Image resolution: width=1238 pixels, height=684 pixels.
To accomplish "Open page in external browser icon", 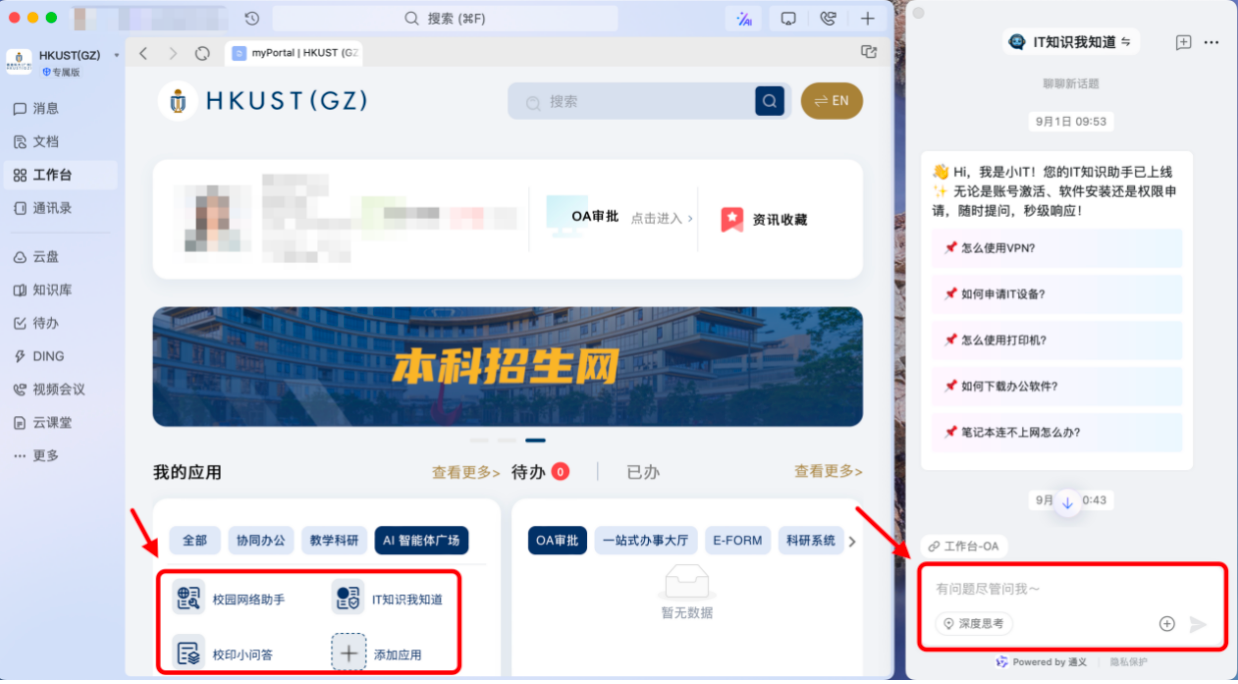I will pyautogui.click(x=869, y=52).
